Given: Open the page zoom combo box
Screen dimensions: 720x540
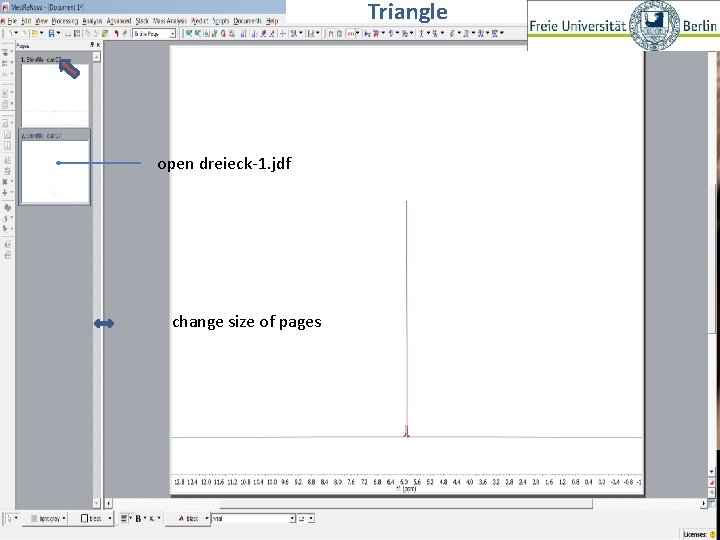Looking at the screenshot, I should click(154, 34).
